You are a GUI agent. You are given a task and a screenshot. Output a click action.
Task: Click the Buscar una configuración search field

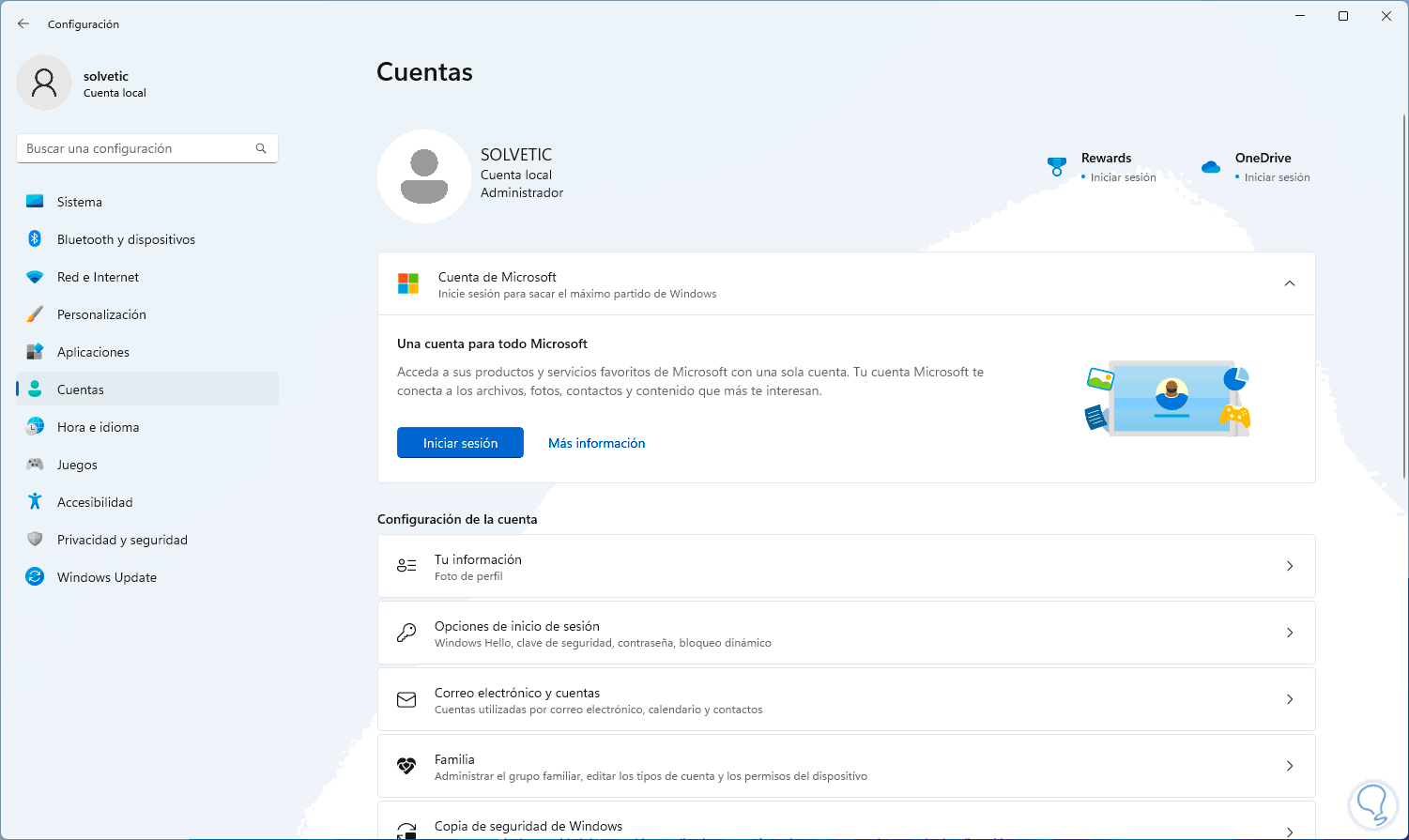(147, 148)
